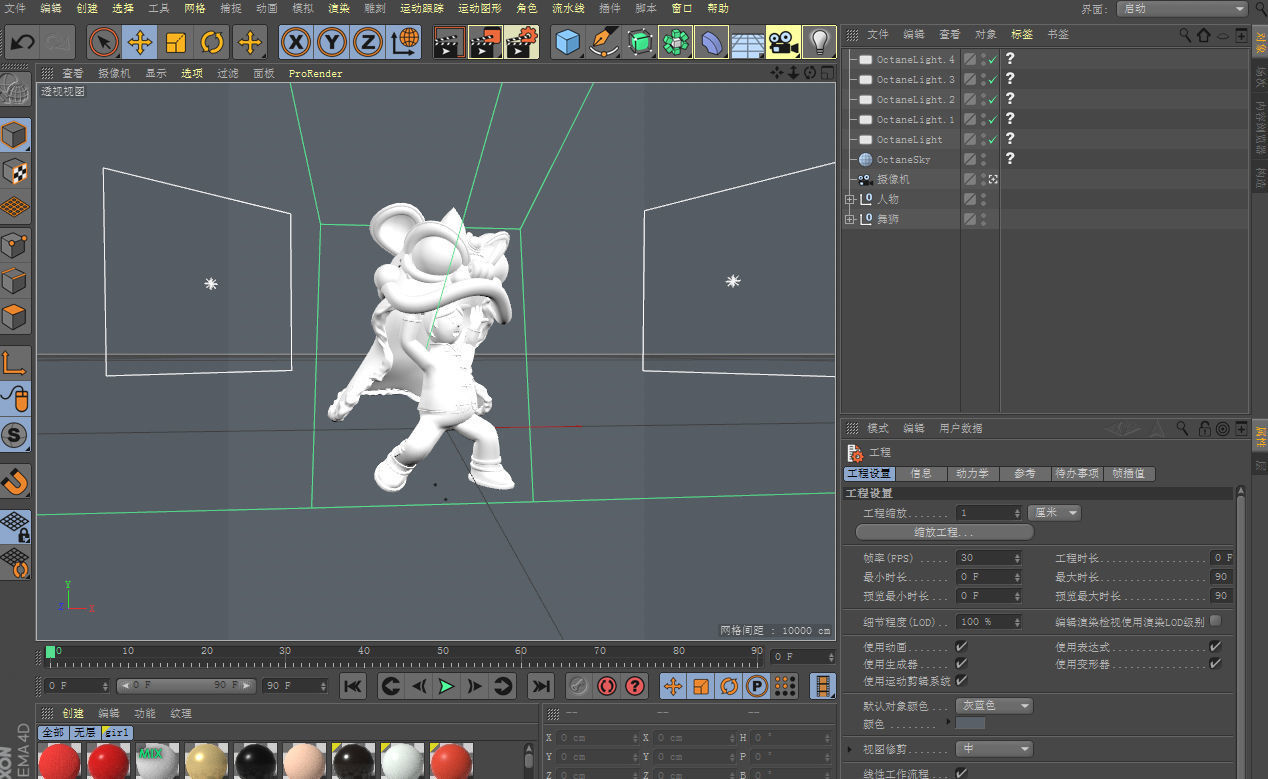The width and height of the screenshot is (1268, 779).
Task: Open the 文件 menu in main menu bar
Action: 15,8
